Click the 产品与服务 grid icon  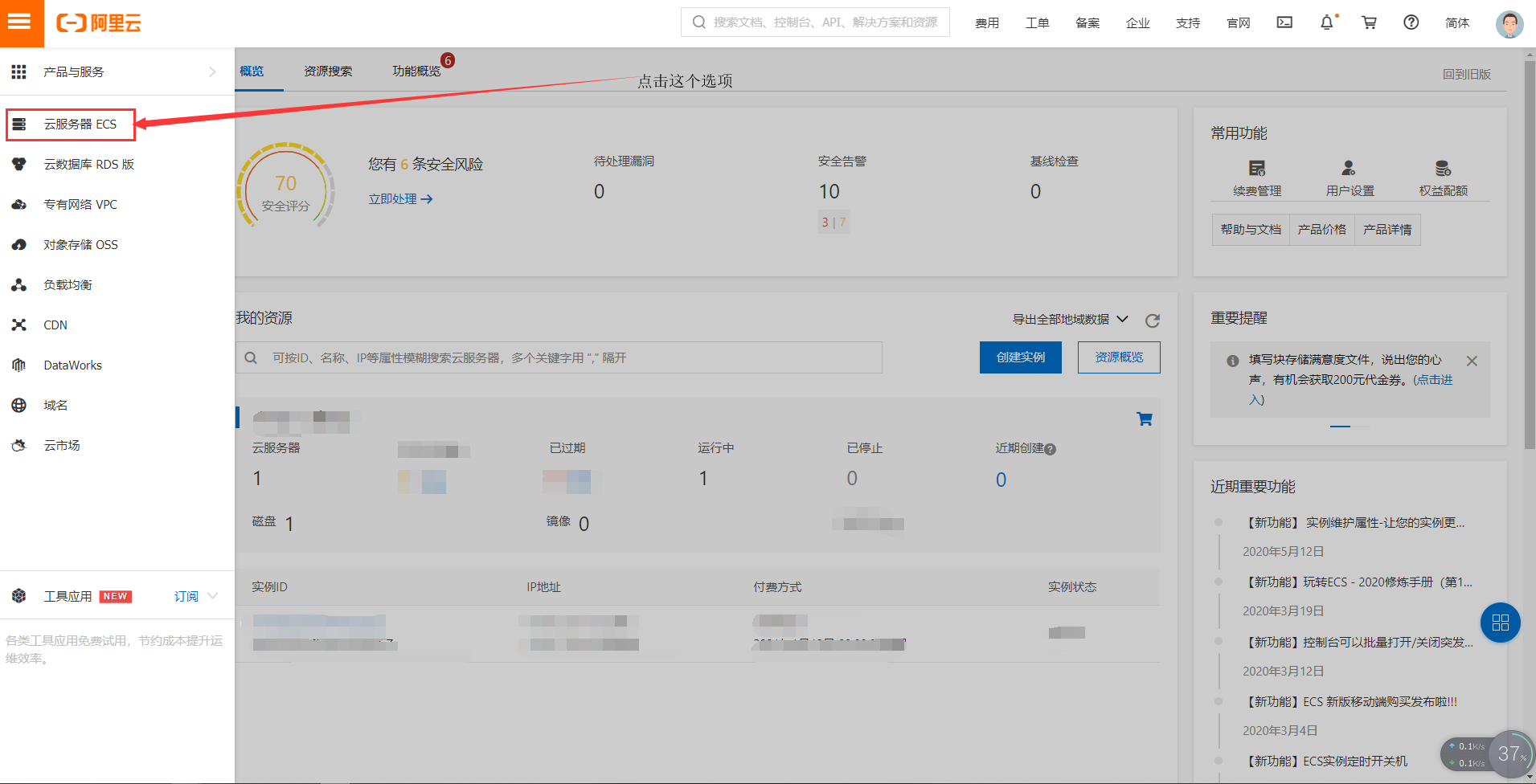(18, 71)
